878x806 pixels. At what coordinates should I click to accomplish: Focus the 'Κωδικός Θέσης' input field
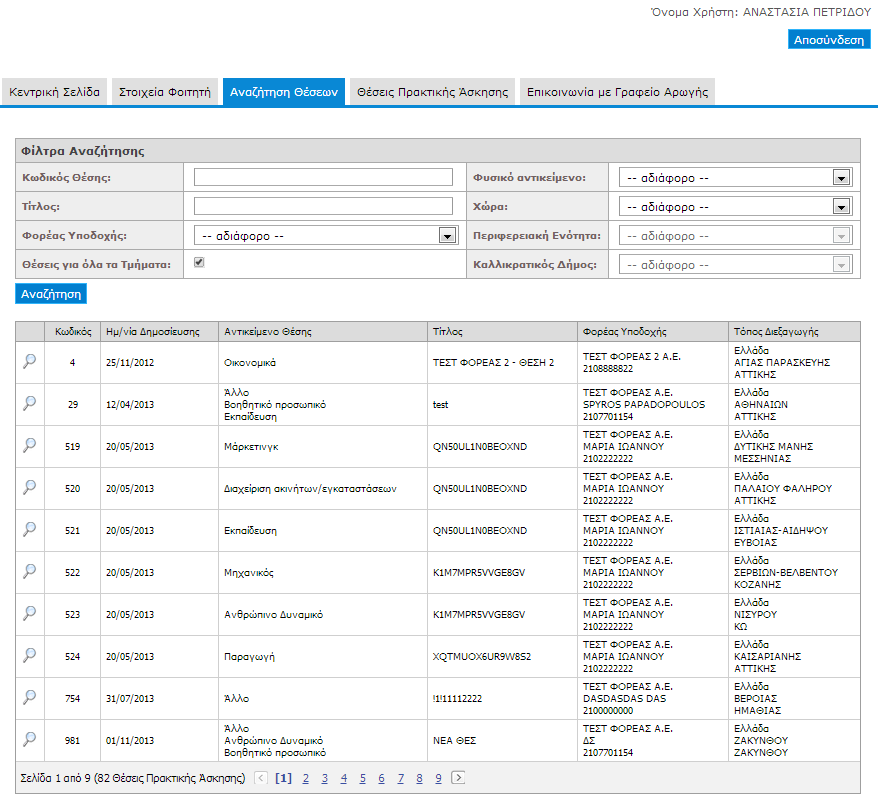[x=323, y=177]
